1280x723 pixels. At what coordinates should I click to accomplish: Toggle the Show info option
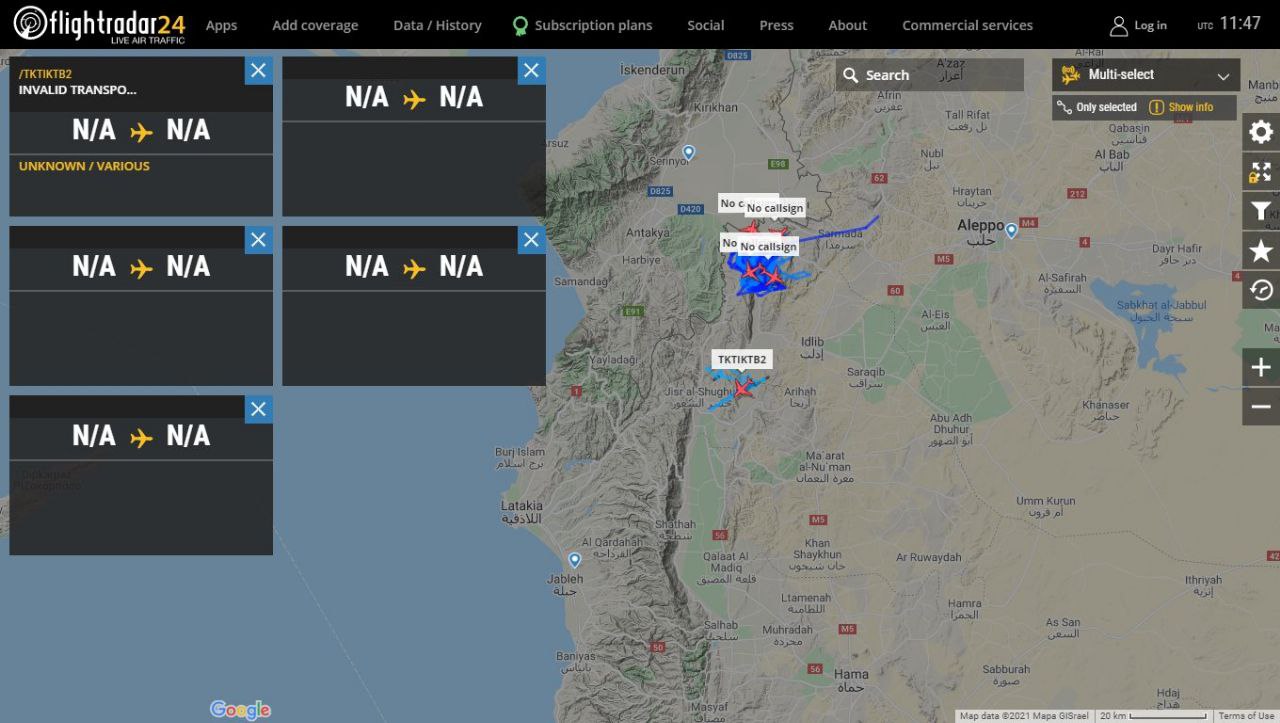coord(1181,107)
